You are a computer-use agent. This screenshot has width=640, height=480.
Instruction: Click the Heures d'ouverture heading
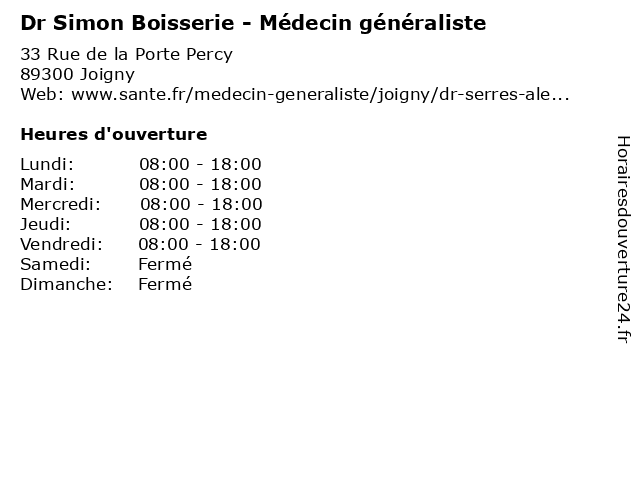tap(114, 134)
